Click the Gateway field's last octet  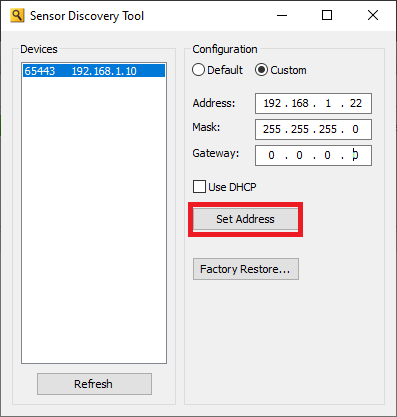click(x=355, y=155)
